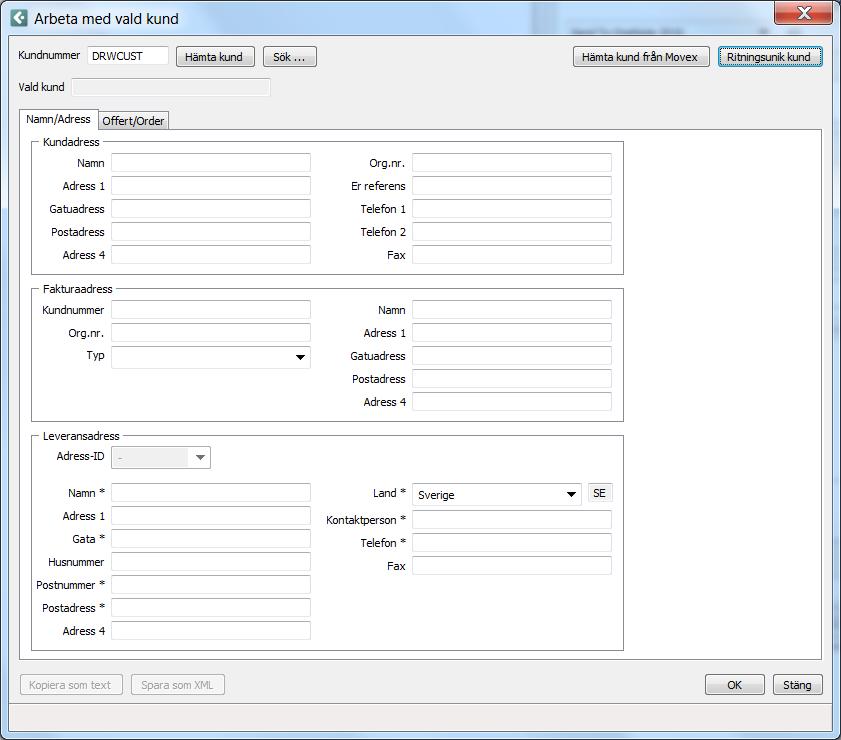This screenshot has width=841, height=740.
Task: Click the Telefon * field in Leveransadress
Action: coord(512,543)
